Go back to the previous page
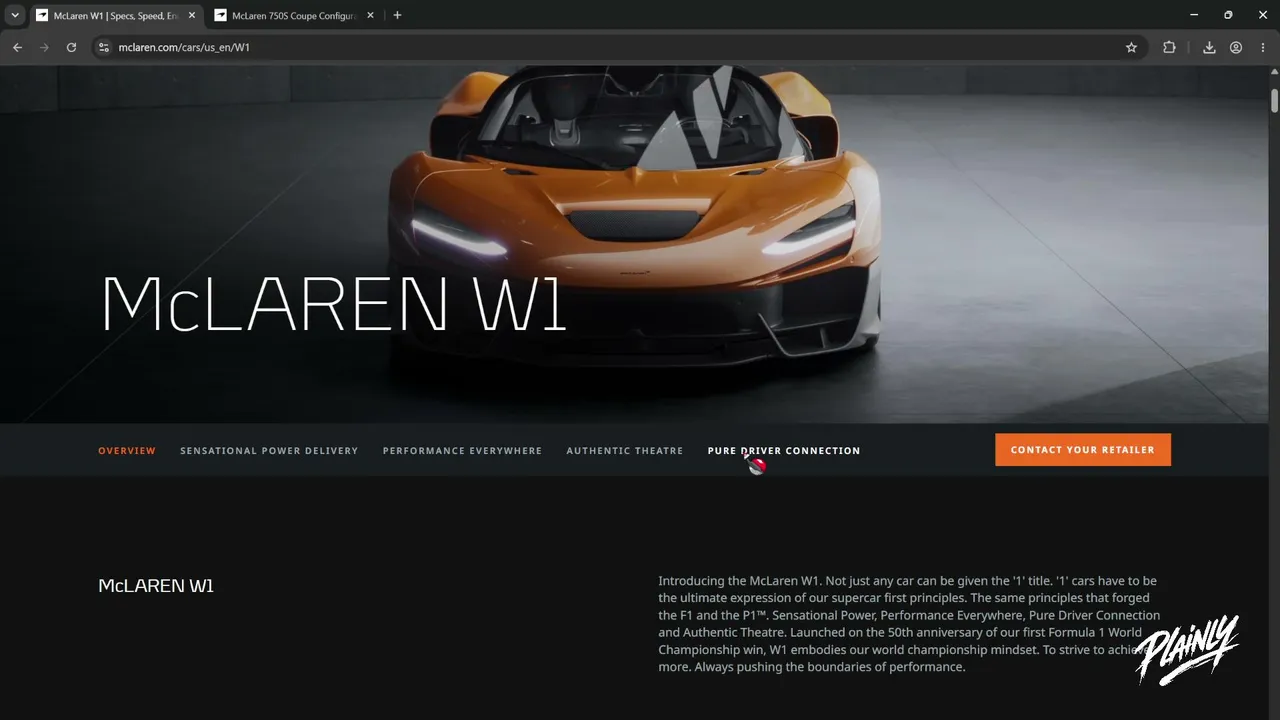The image size is (1280, 720). click(x=17, y=47)
